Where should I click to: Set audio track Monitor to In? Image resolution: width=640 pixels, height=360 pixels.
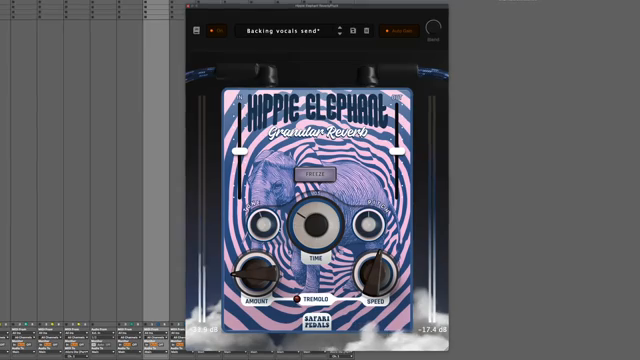pos(93,344)
